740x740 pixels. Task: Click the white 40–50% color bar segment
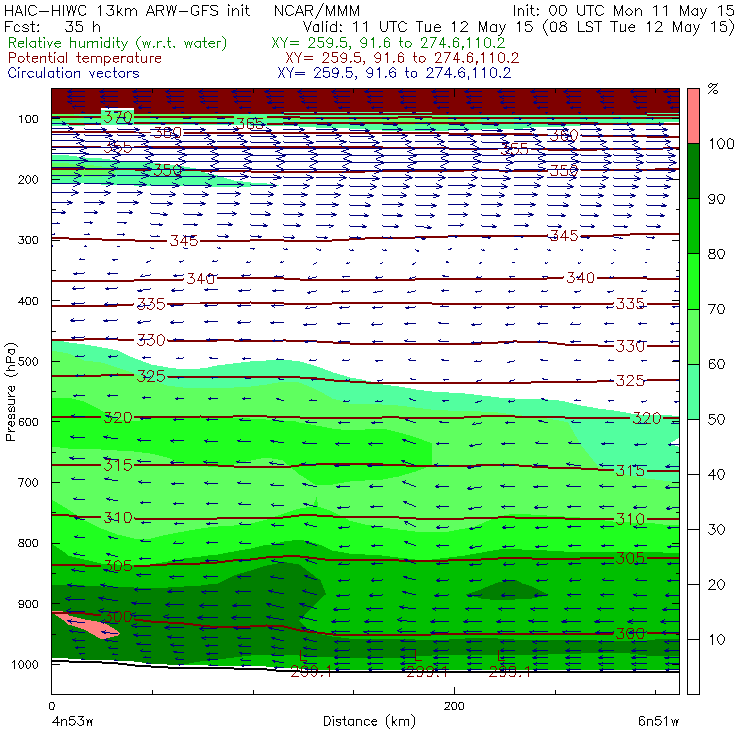tap(693, 446)
